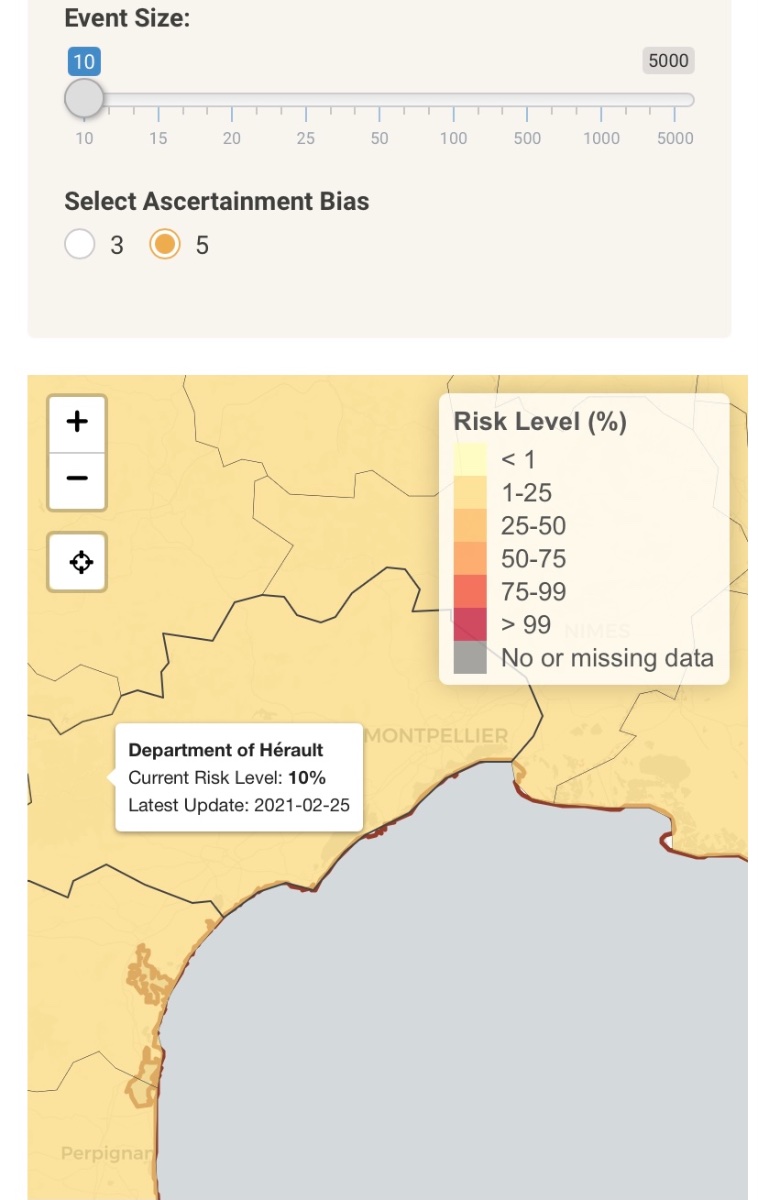Locate my position with crosshair button
Screen dimensions: 758x1200
click(x=80, y=562)
